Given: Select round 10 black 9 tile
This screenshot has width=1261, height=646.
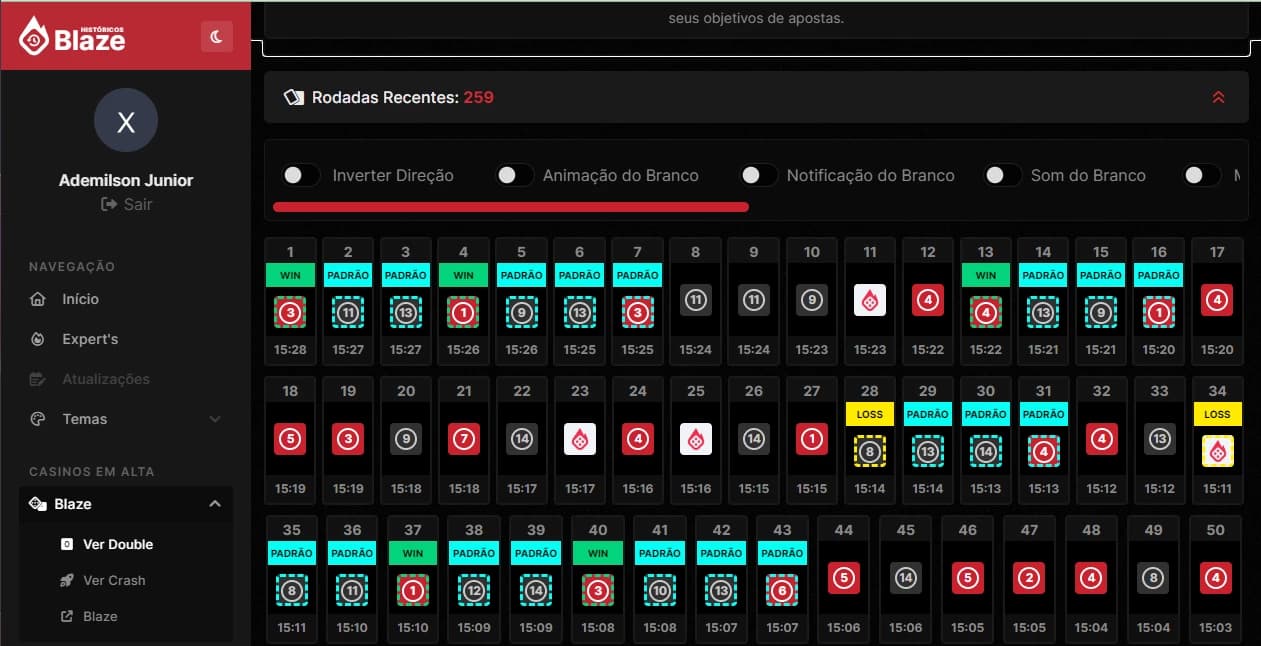Looking at the screenshot, I should [x=812, y=300].
